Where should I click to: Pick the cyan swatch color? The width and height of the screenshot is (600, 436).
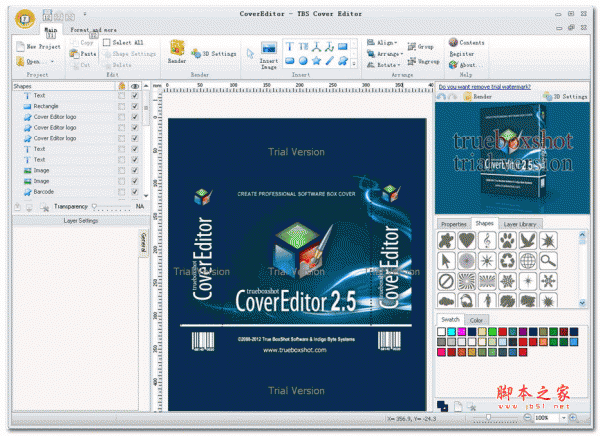tap(452, 331)
